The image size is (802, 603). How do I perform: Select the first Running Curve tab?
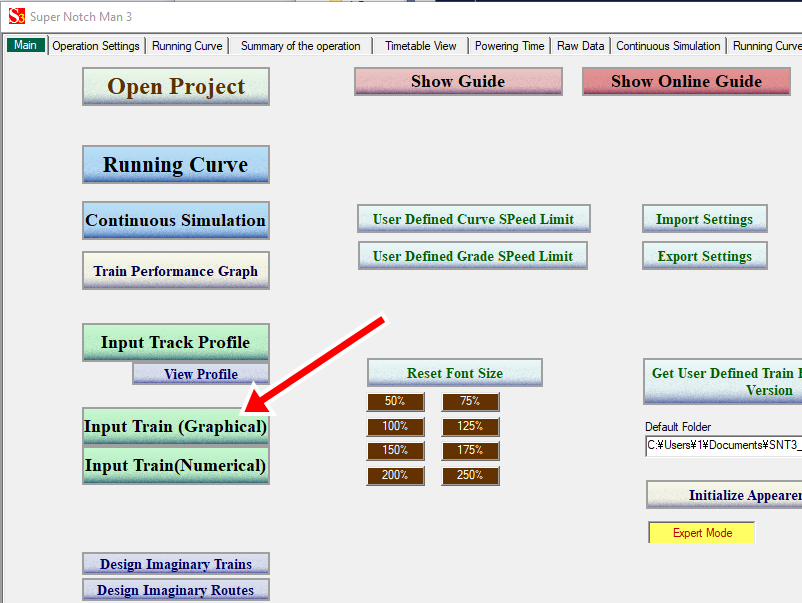187,46
